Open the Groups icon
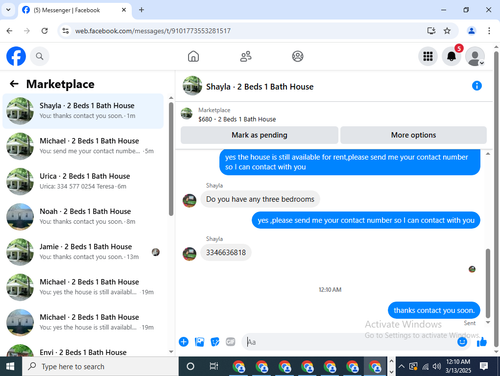 [x=298, y=56]
